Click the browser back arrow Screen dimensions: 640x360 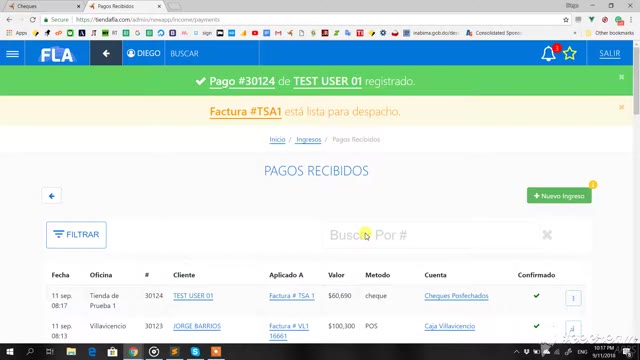pyautogui.click(x=9, y=20)
